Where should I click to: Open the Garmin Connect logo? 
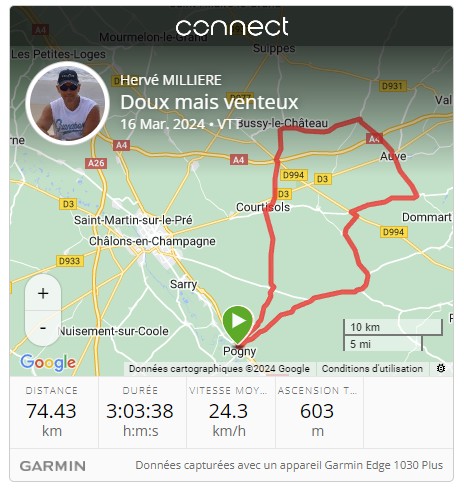232,27
